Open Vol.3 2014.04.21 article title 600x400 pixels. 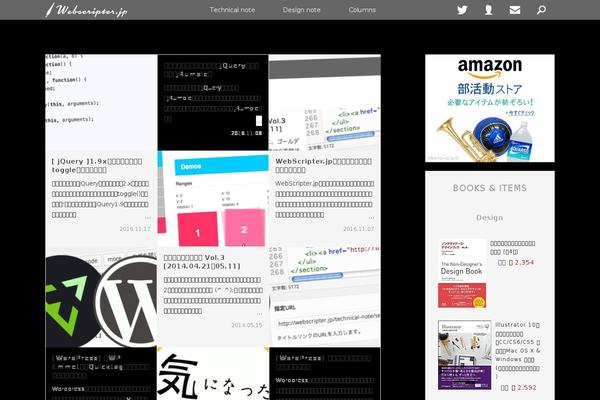(x=202, y=261)
